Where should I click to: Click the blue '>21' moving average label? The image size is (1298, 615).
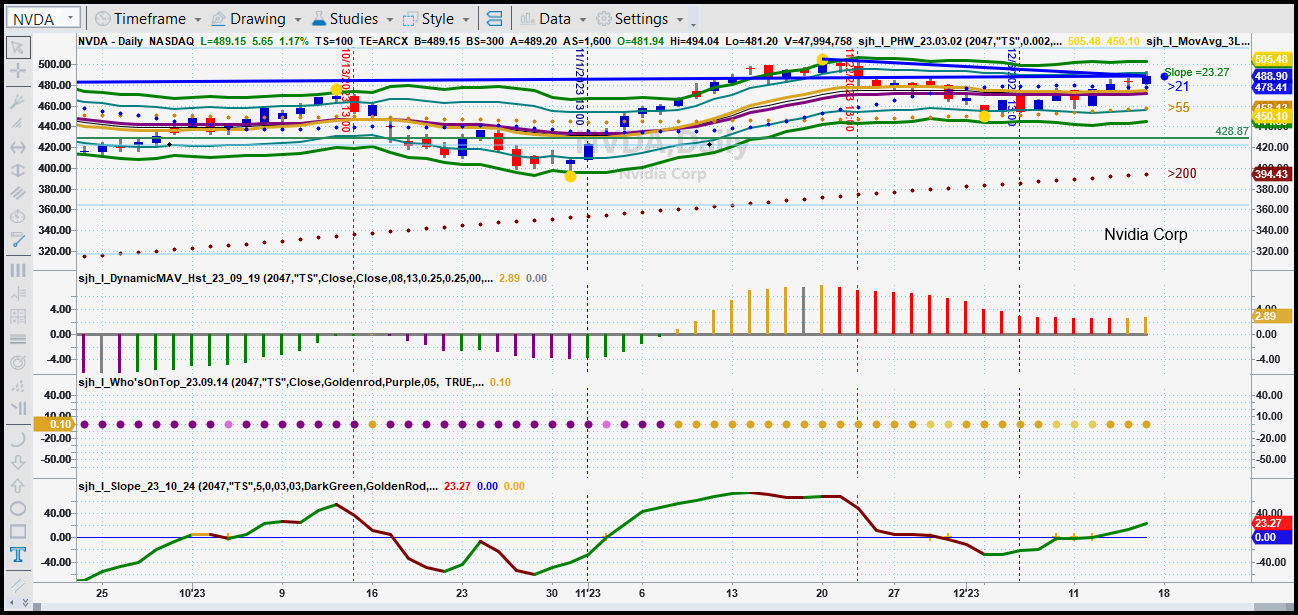tap(1177, 87)
